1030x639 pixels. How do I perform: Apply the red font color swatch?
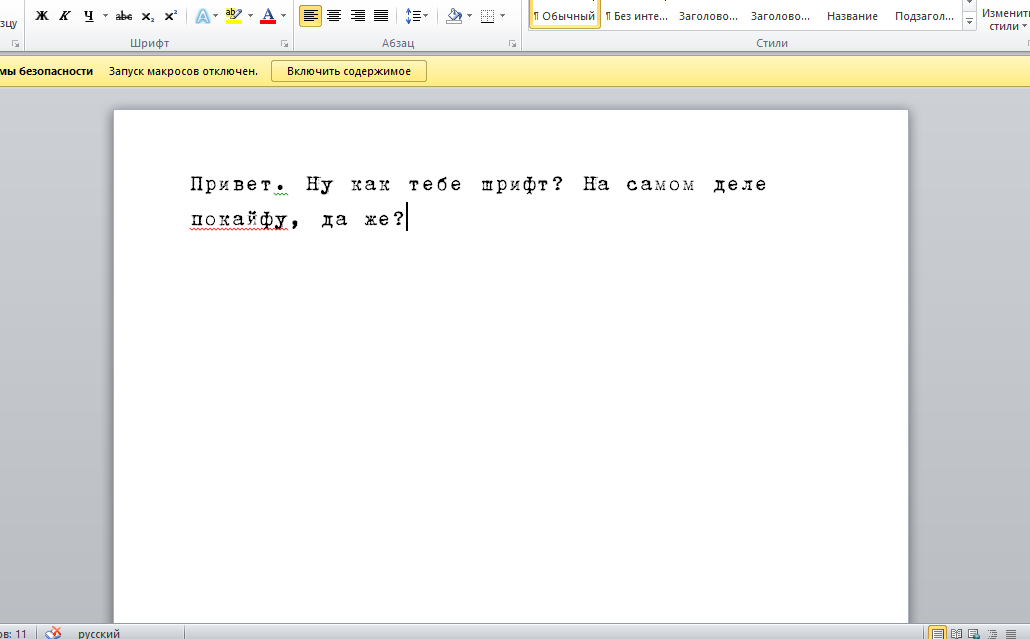tap(267, 16)
